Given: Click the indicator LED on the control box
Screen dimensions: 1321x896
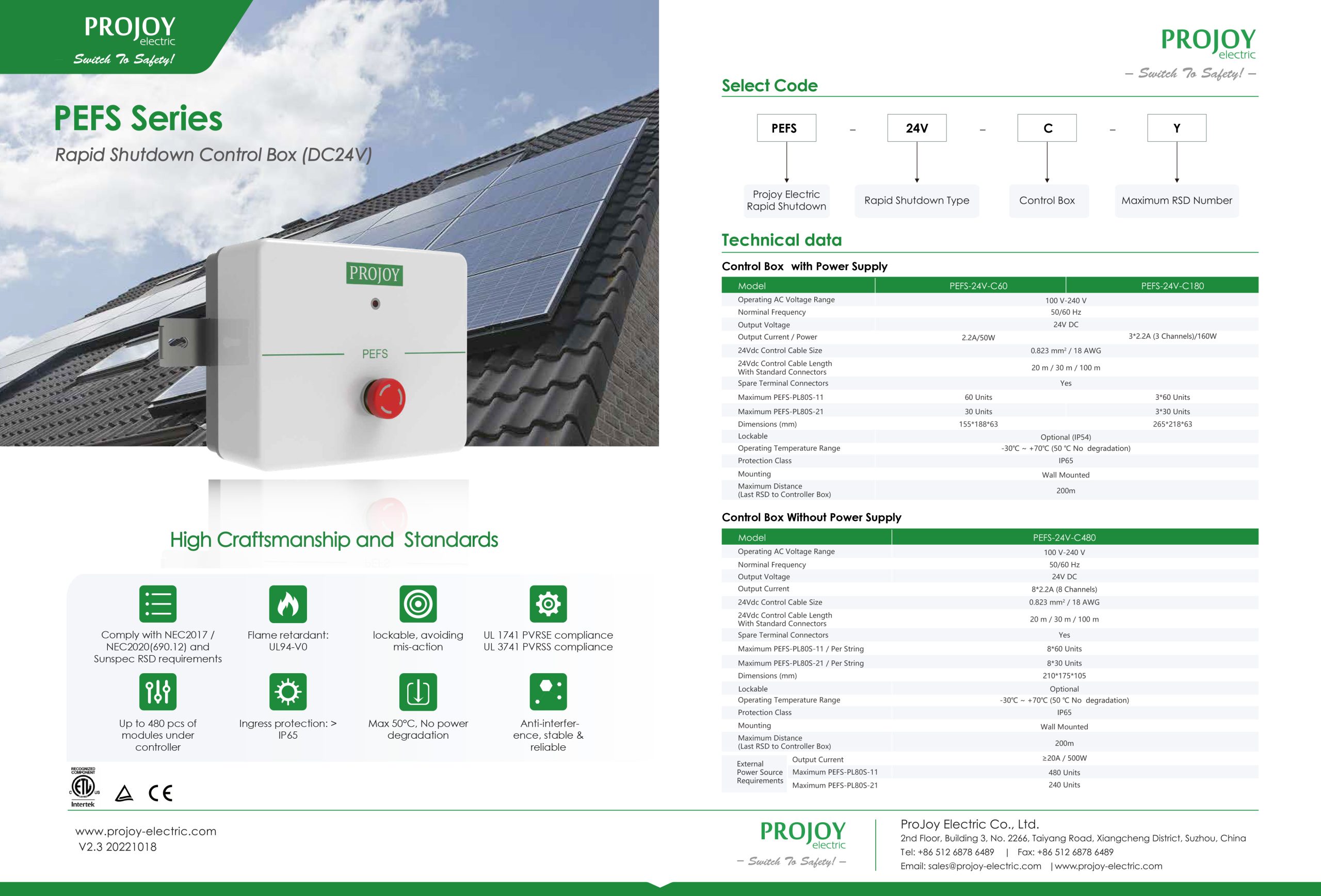Looking at the screenshot, I should 375,303.
